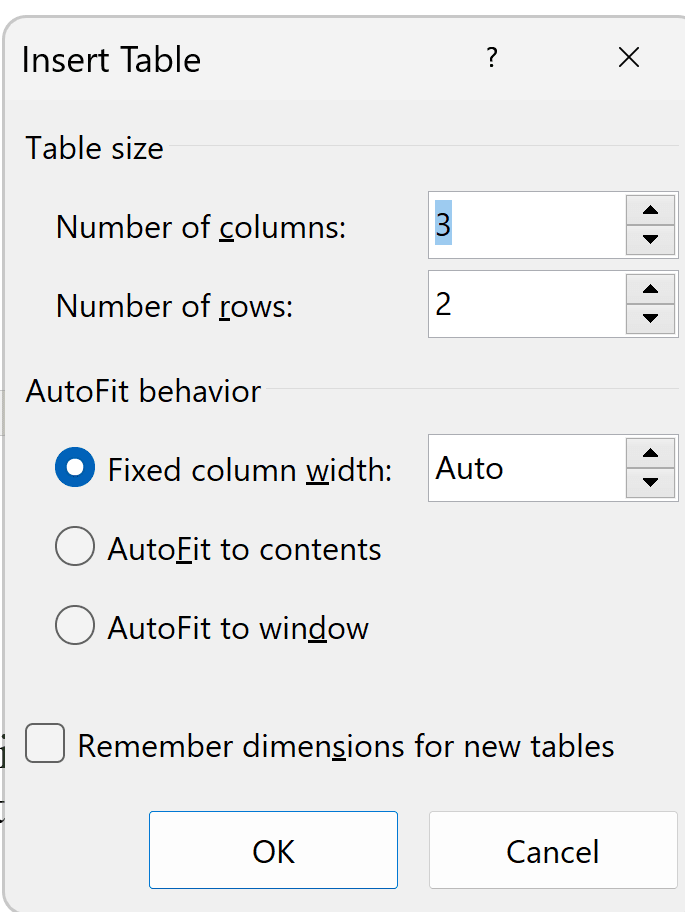Click the Number of rows label
Image resolution: width=685 pixels, height=912 pixels.
174,306
